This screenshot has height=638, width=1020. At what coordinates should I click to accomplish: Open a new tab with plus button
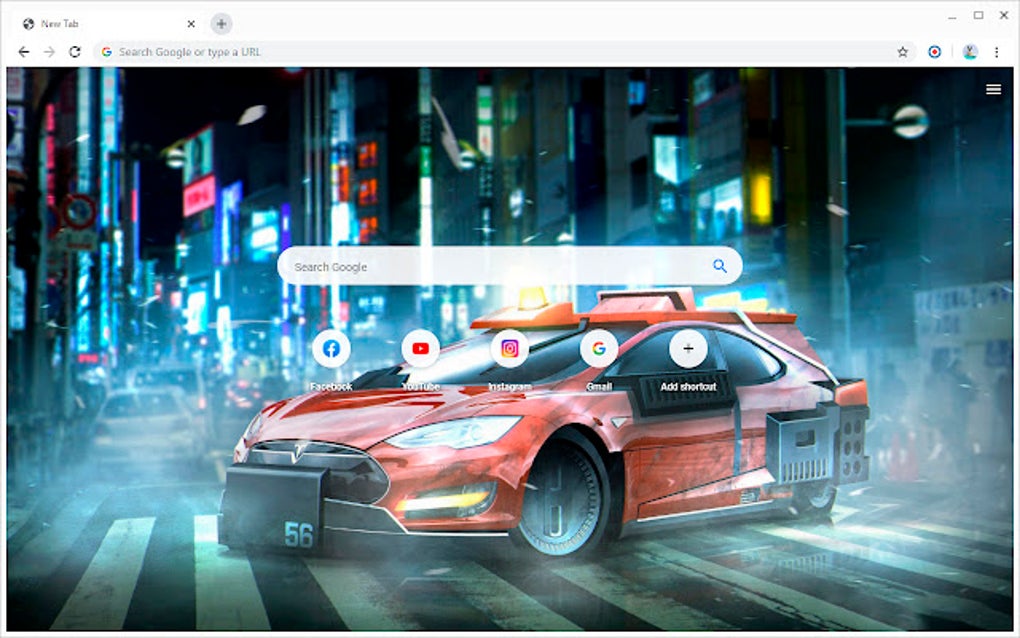click(x=221, y=24)
